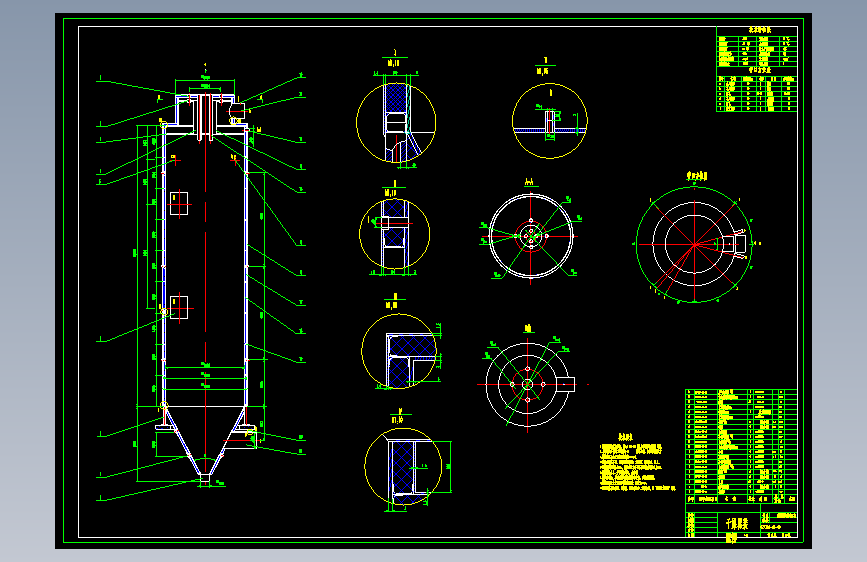
Task: Select the rectangular nozzle on the orientation diagram
Action: pos(734,243)
